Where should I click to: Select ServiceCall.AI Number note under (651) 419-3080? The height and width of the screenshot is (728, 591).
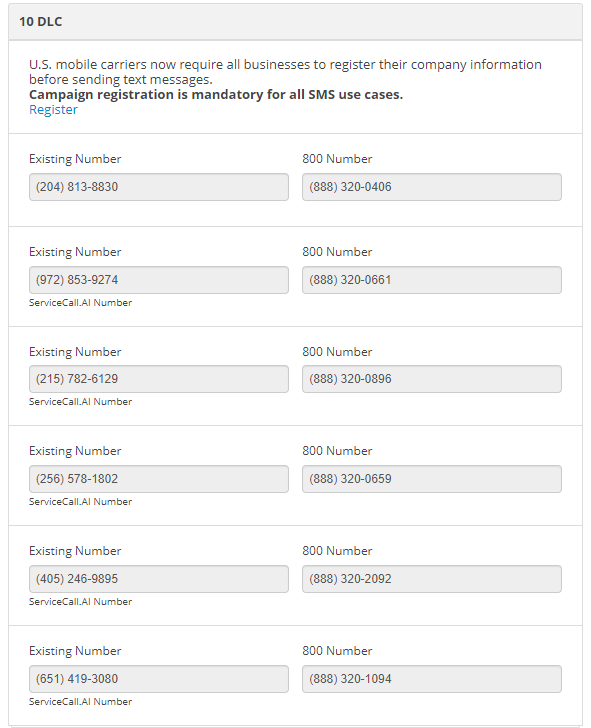80,702
